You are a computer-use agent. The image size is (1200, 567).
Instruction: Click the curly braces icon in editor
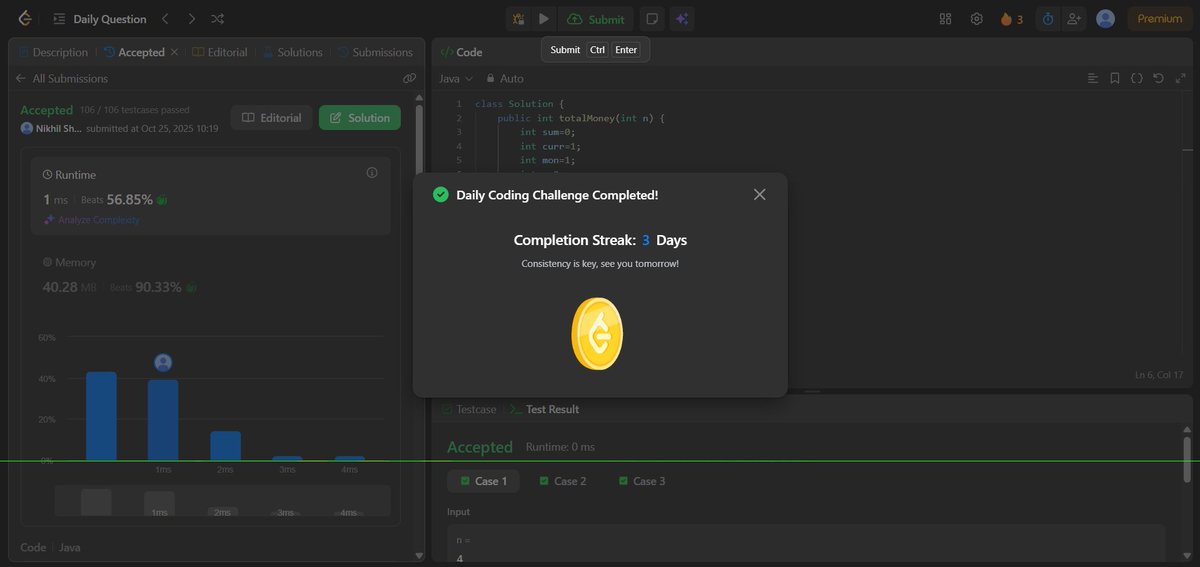coord(1137,78)
